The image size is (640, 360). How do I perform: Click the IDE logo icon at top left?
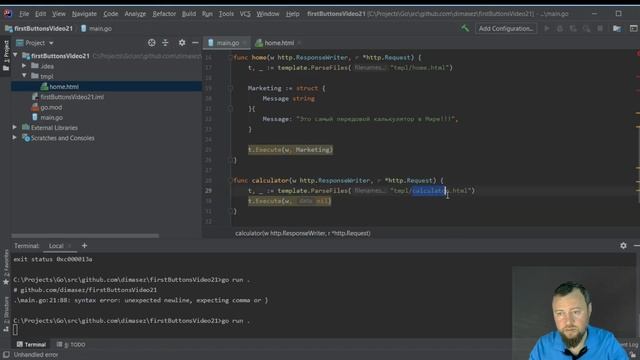(x=7, y=13)
